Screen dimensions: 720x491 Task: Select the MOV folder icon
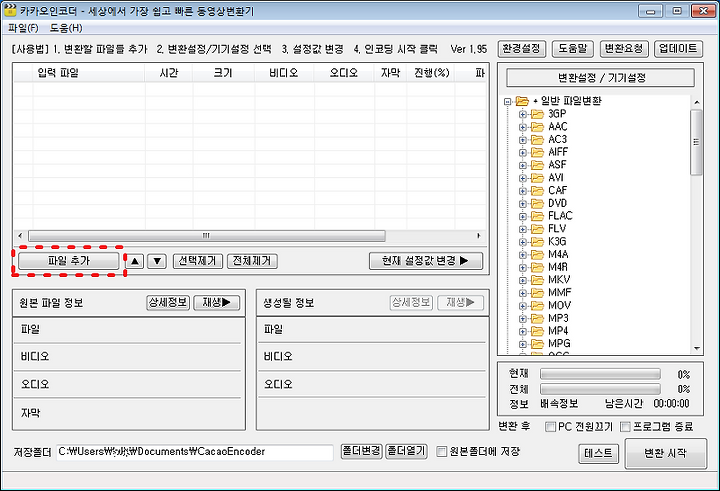(x=537, y=305)
